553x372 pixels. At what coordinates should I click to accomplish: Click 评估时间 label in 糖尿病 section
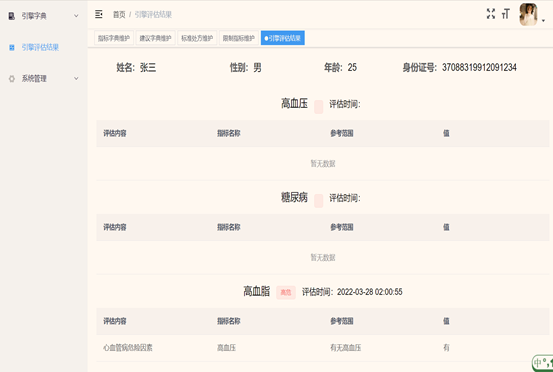pyautogui.click(x=345, y=198)
